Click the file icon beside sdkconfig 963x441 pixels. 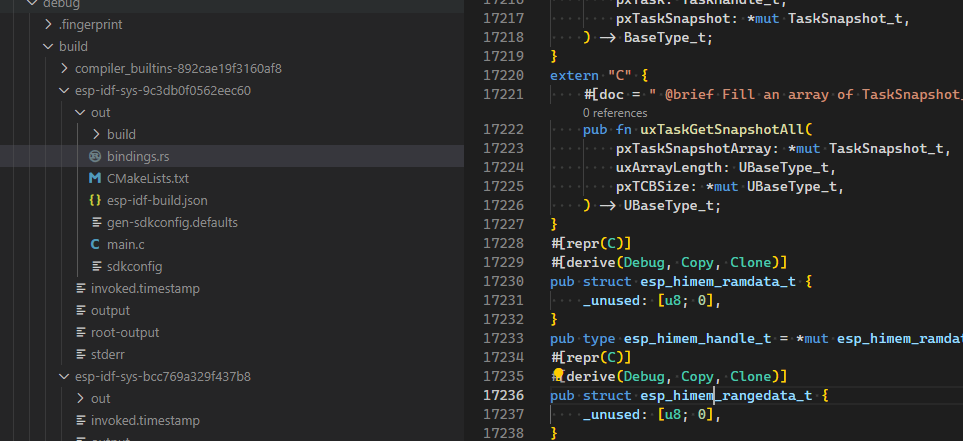click(96, 267)
